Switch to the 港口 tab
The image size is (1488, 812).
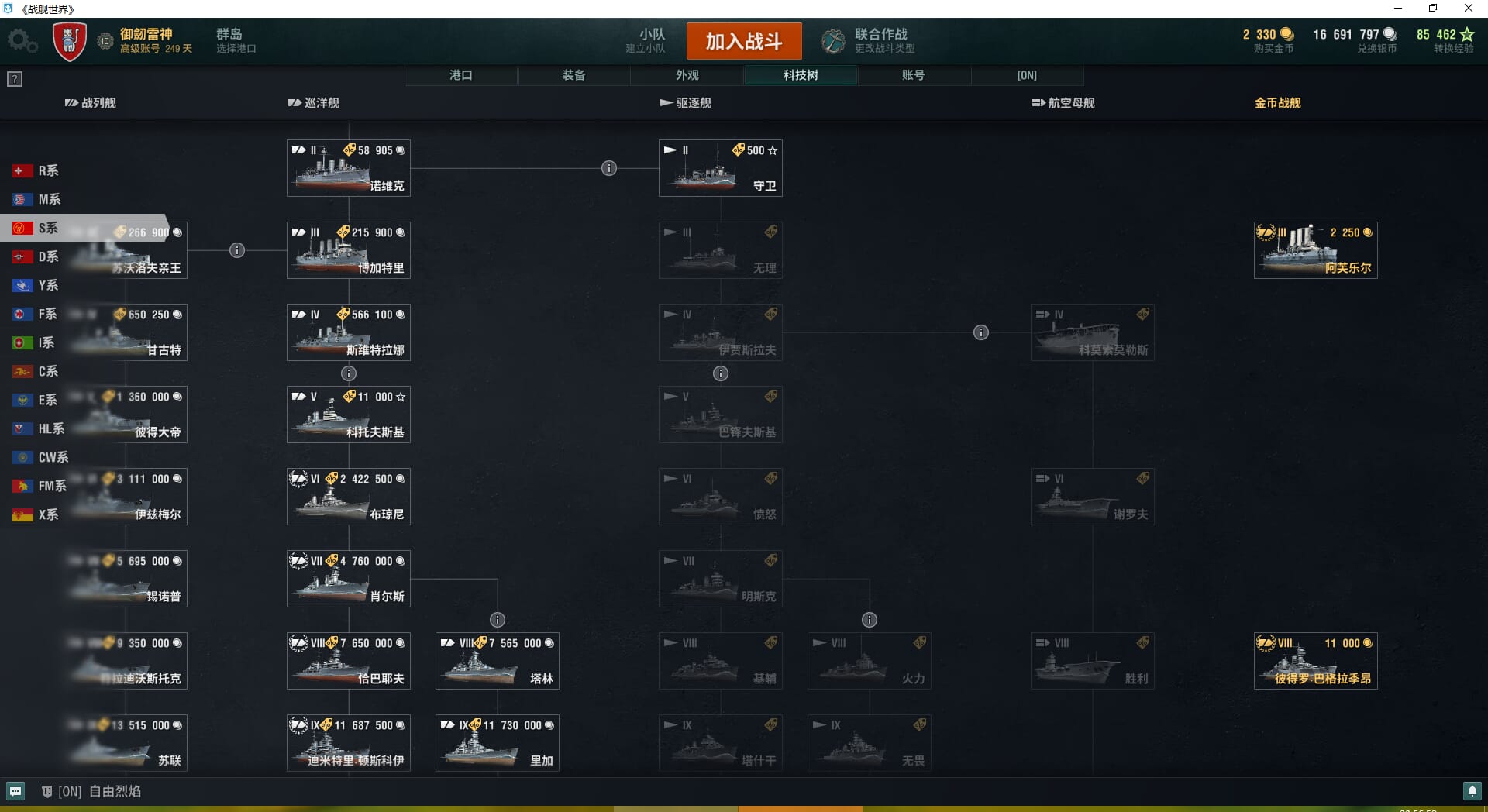click(x=461, y=75)
